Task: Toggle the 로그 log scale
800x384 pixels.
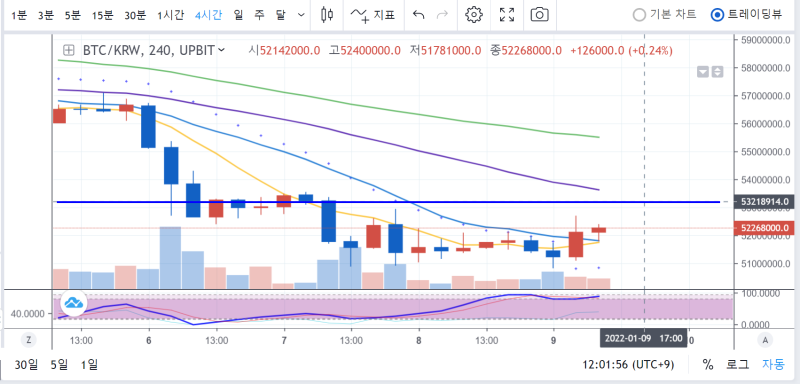Action: (738, 365)
